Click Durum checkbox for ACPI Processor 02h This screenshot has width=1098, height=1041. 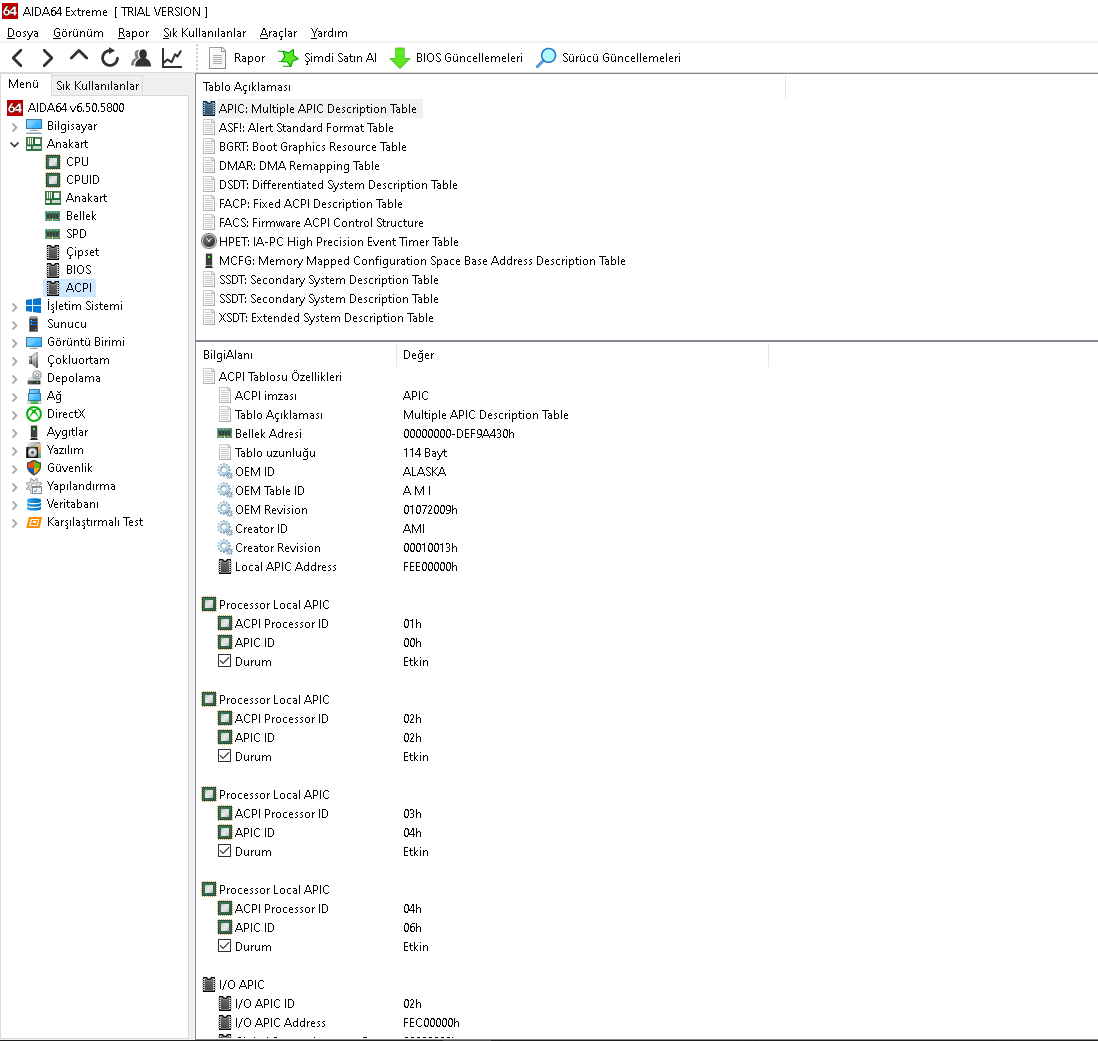click(x=225, y=757)
